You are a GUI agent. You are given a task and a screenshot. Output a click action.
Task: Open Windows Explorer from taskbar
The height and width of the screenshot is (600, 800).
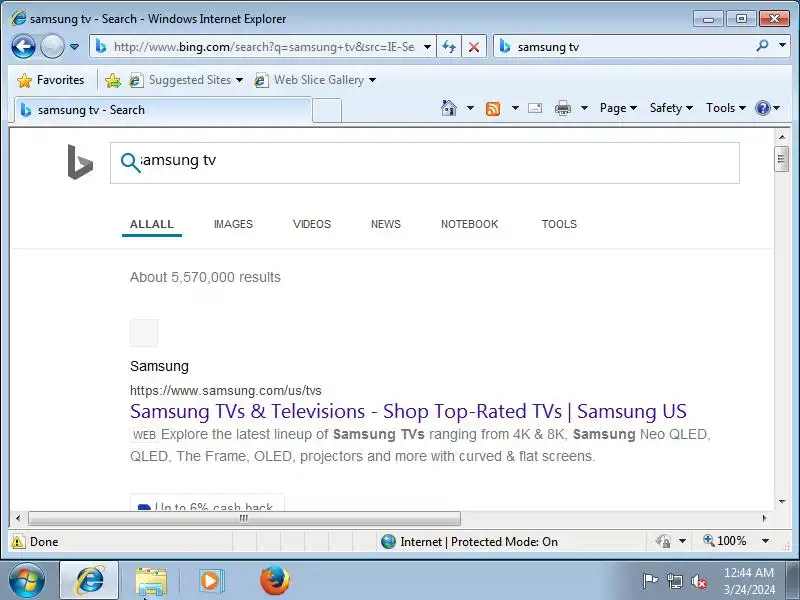(151, 581)
